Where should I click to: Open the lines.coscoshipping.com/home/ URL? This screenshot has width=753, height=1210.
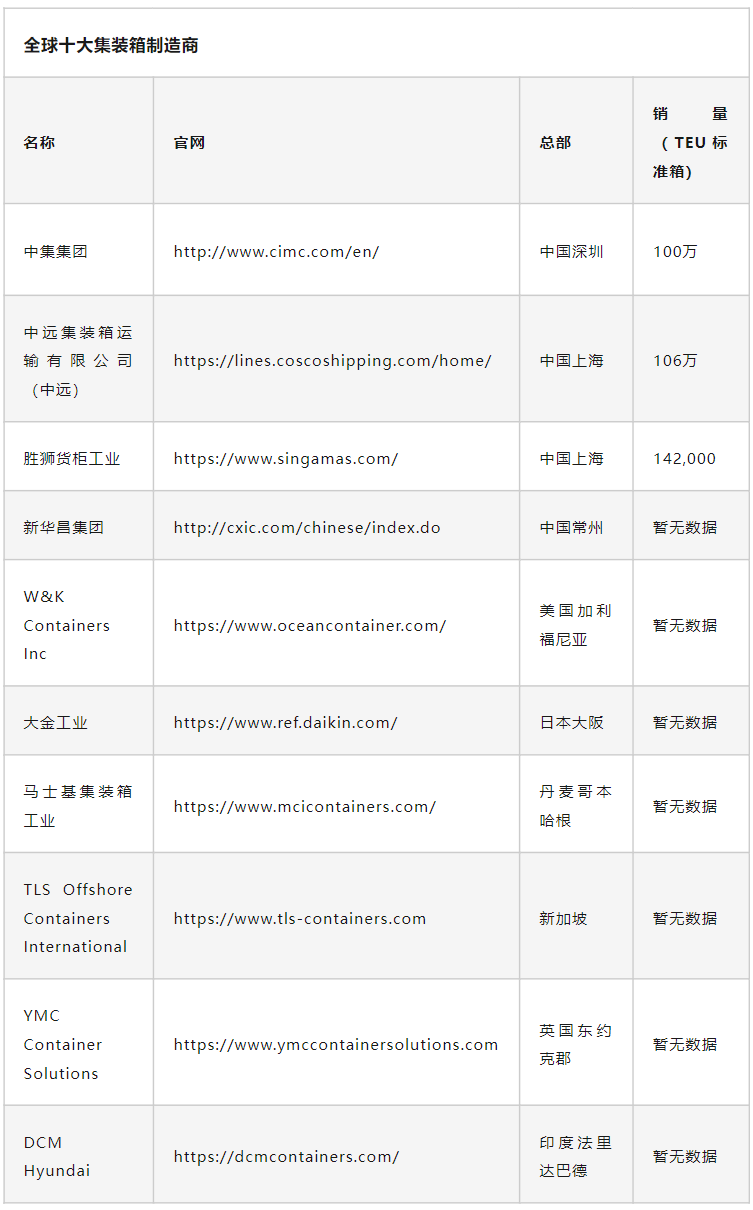coord(333,360)
